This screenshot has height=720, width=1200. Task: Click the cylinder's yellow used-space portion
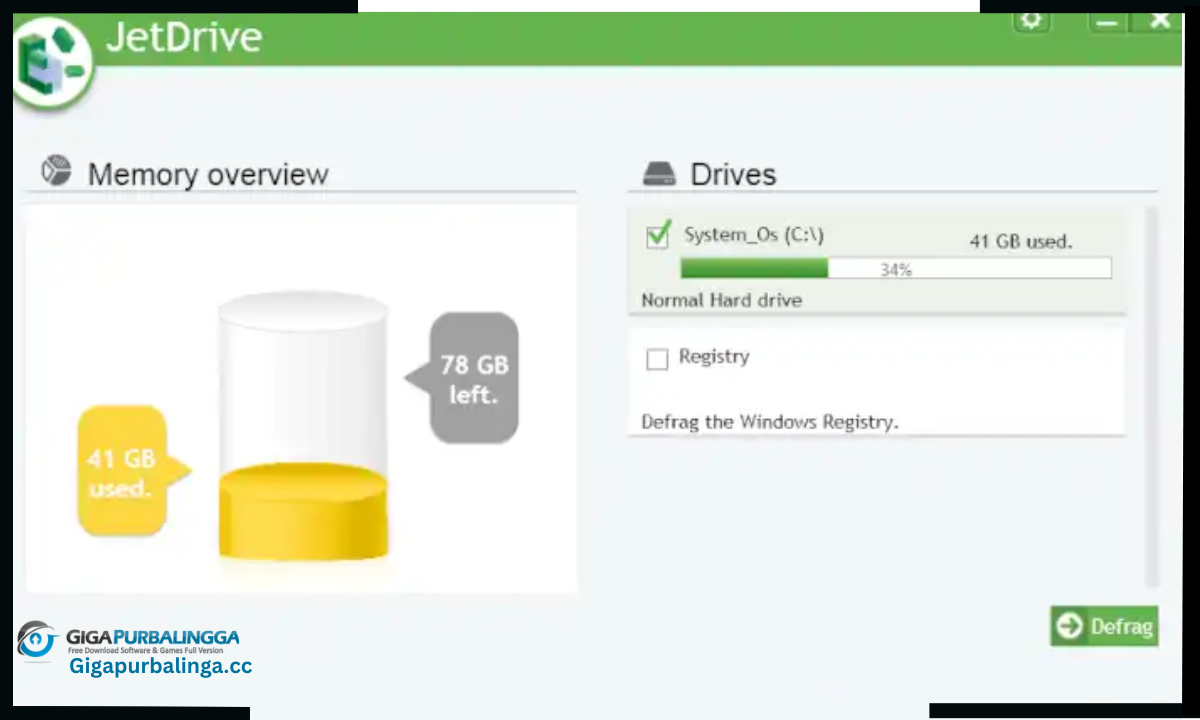(303, 512)
